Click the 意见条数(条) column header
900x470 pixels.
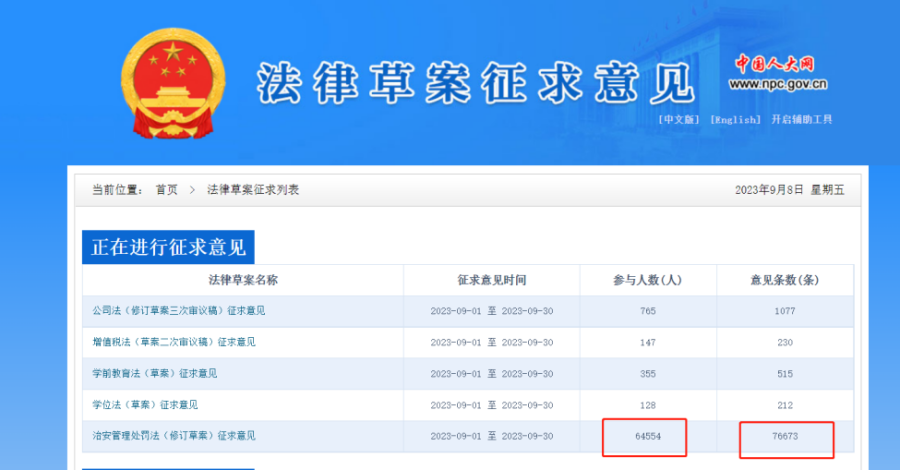(x=785, y=280)
